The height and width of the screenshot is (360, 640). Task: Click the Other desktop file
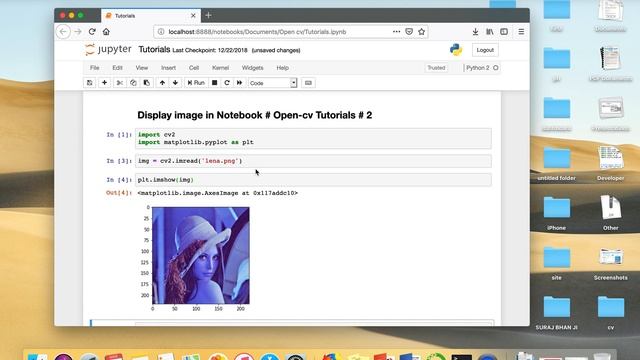(x=611, y=213)
